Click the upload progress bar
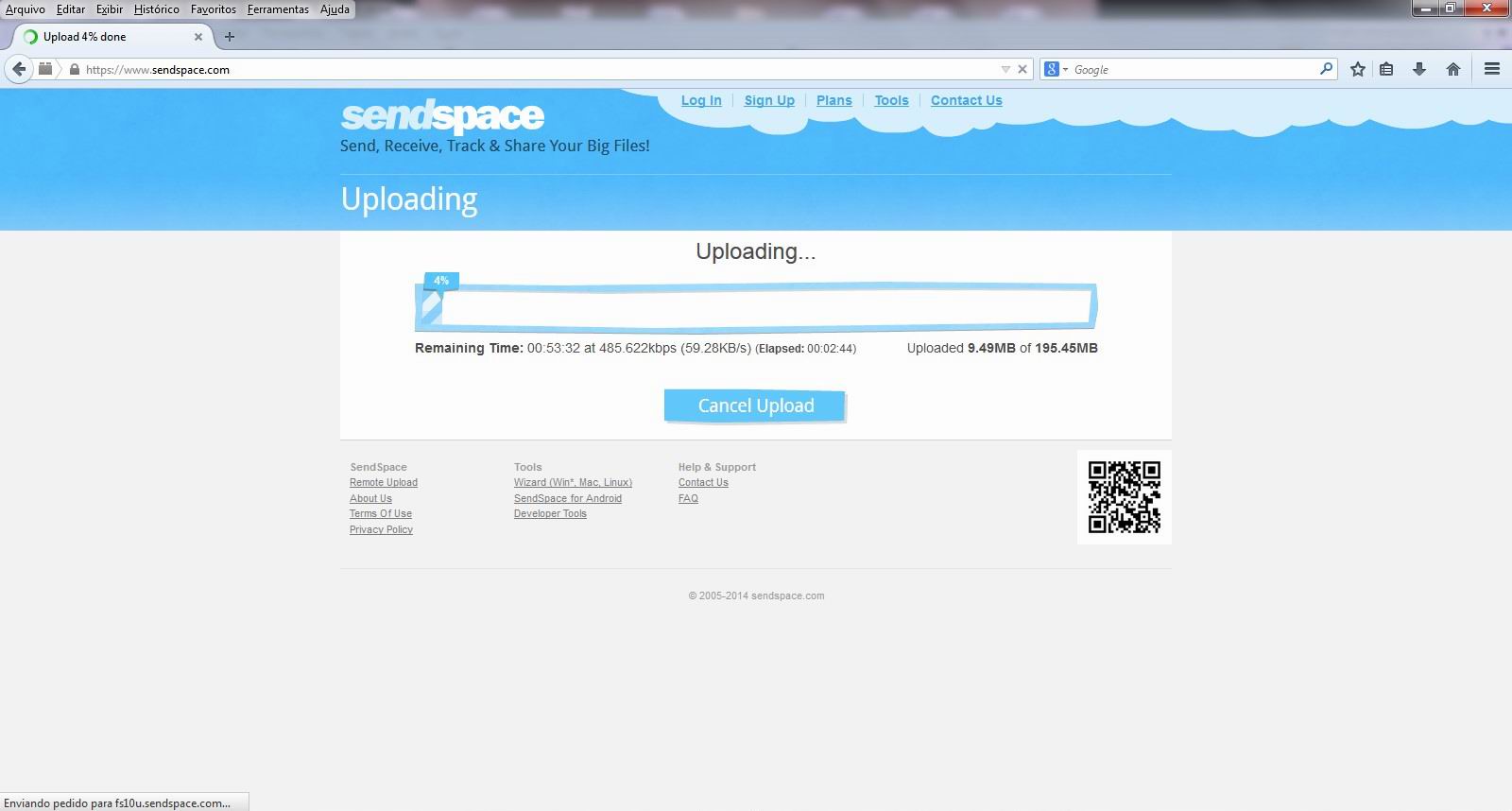This screenshot has width=1512, height=811. click(x=756, y=307)
